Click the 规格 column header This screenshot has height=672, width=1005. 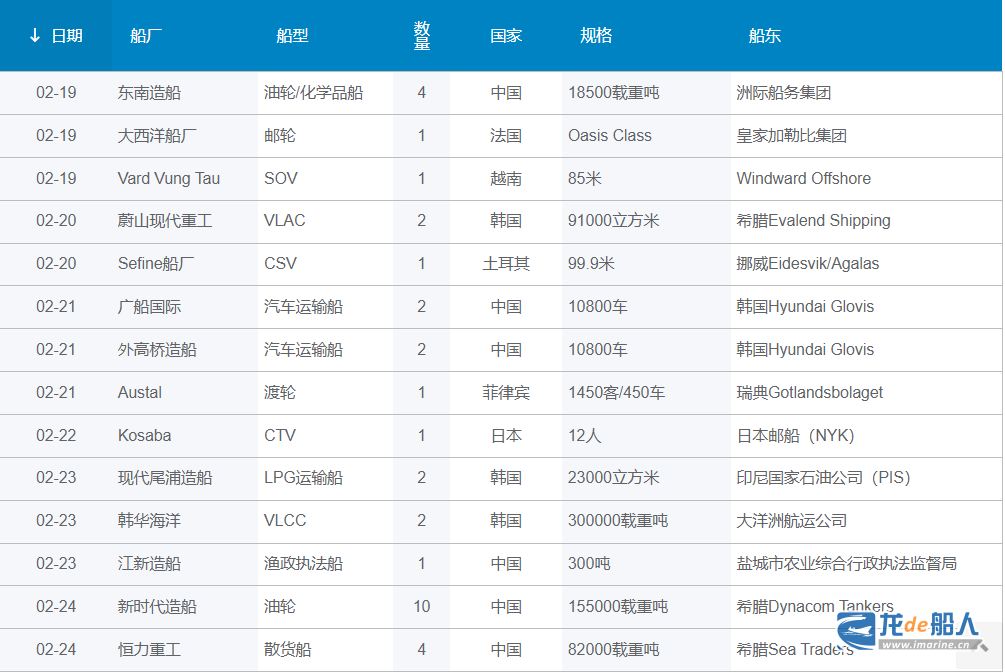(x=596, y=36)
